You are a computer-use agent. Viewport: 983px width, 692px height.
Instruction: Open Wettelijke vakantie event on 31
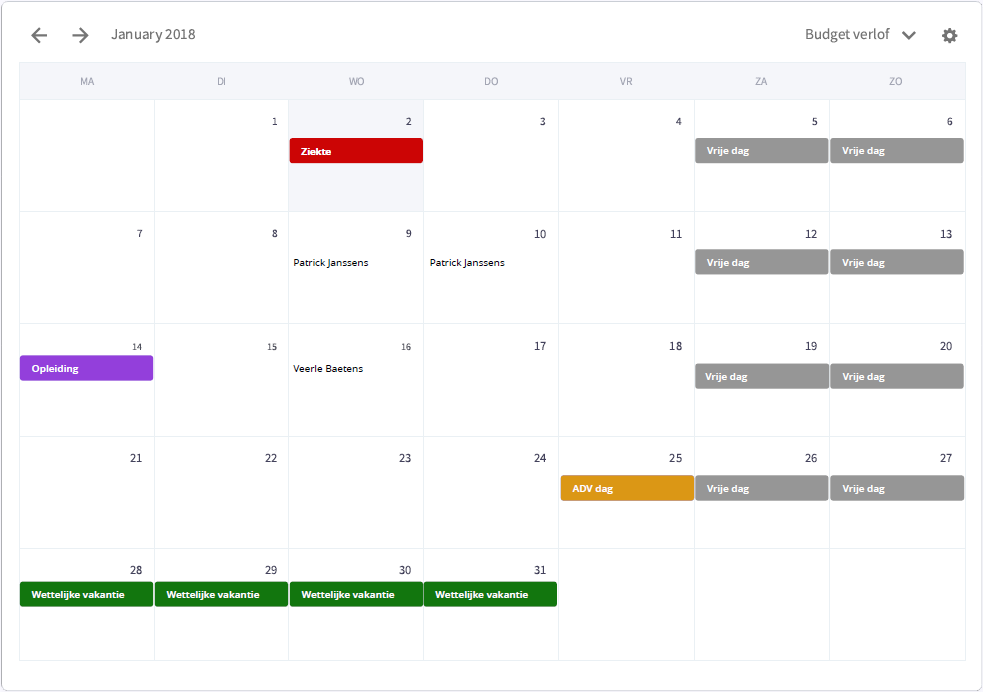[490, 594]
